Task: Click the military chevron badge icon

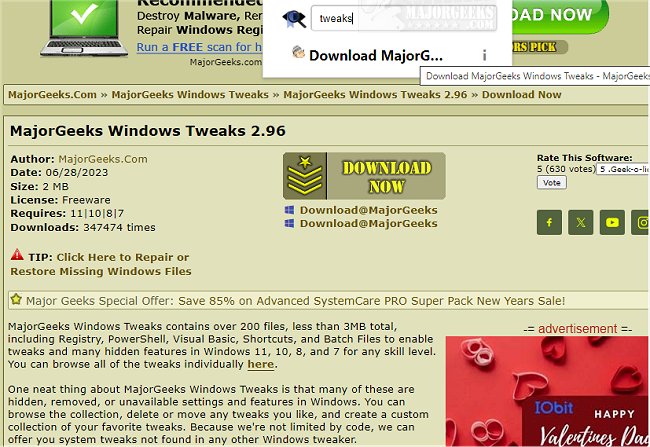Action: click(305, 176)
